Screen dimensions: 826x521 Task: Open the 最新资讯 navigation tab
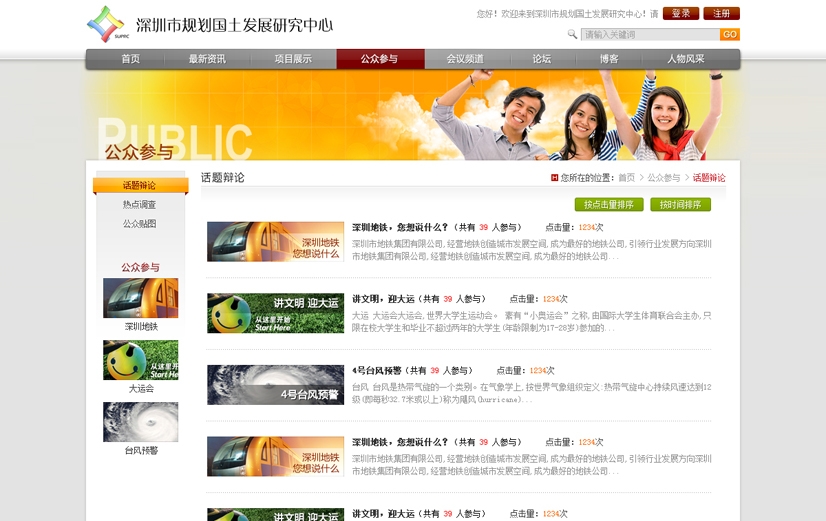tap(207, 59)
